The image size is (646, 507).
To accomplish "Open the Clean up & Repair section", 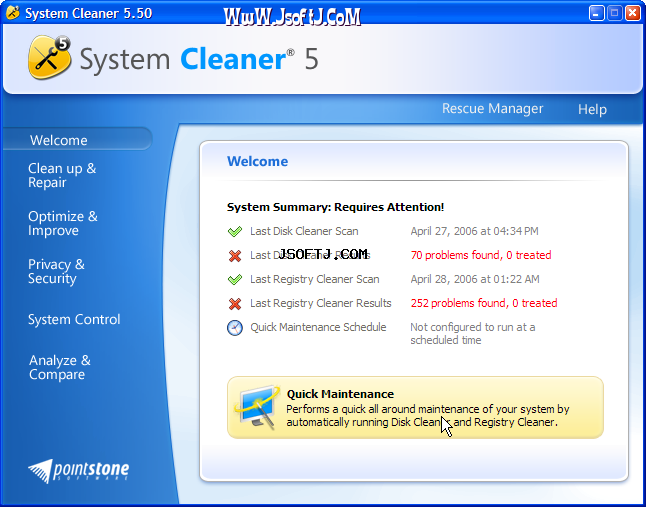I will pyautogui.click(x=62, y=175).
